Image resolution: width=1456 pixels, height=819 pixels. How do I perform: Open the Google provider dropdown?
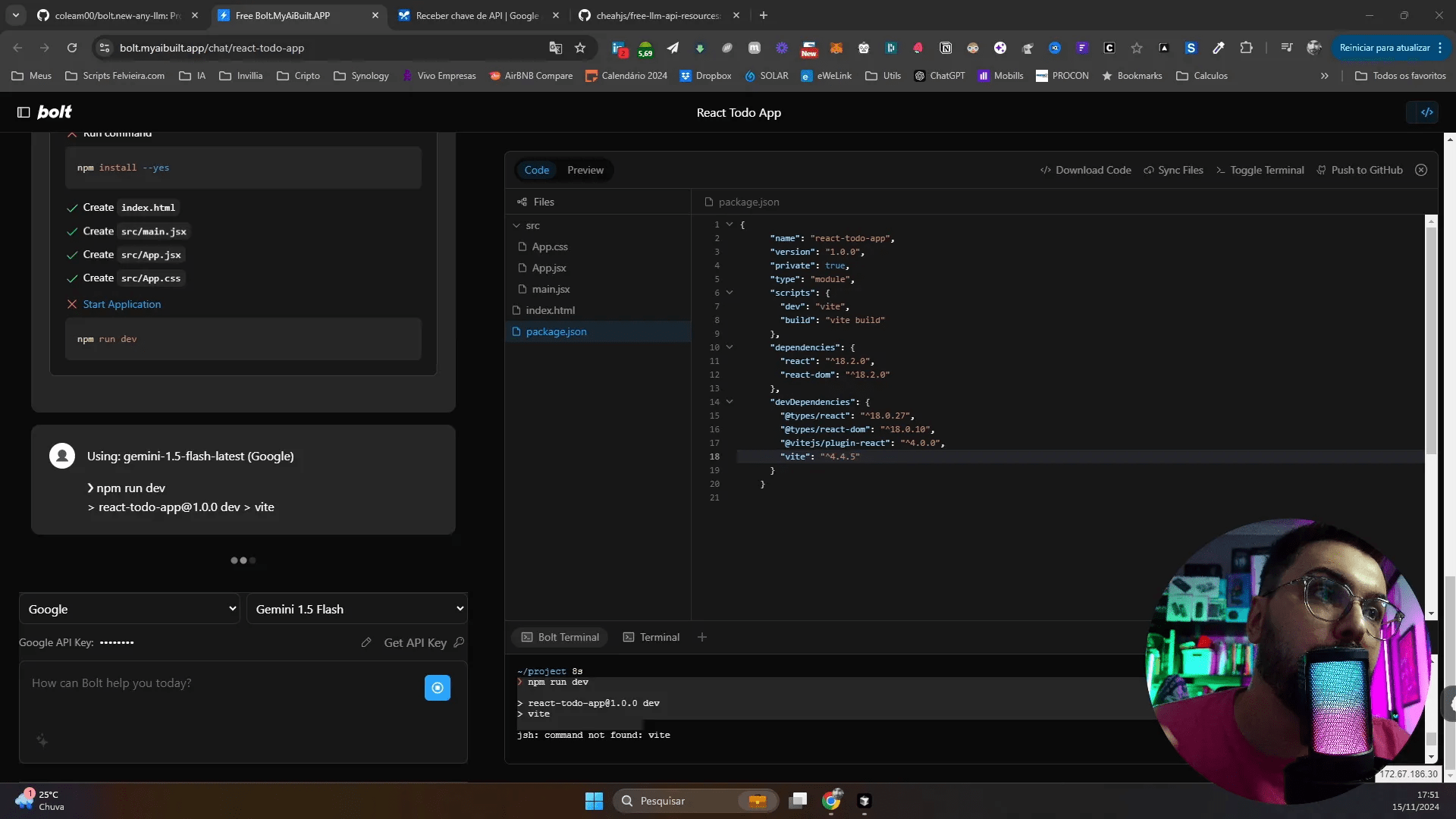[x=129, y=609]
